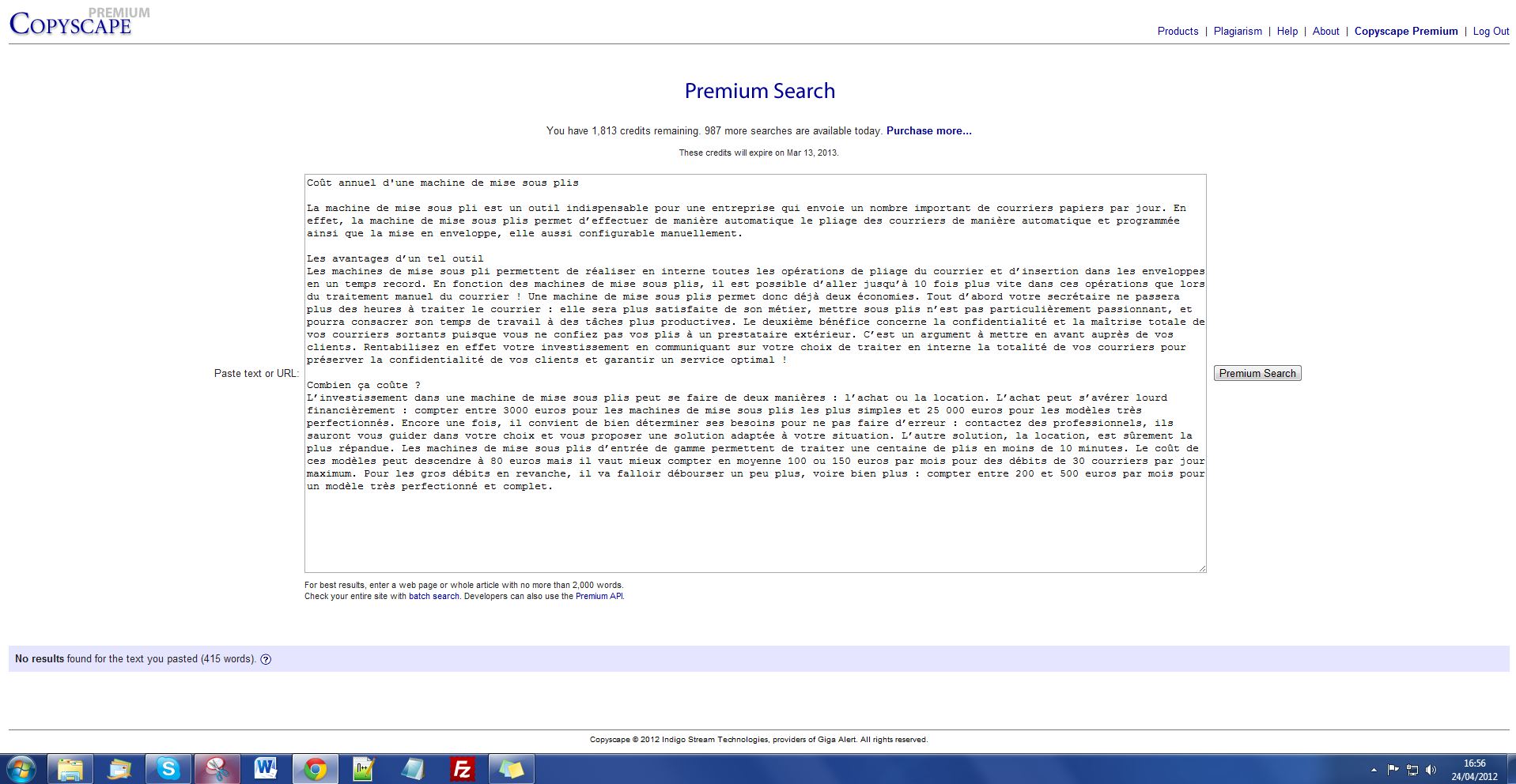
Task: Open the Products menu item
Action: (x=1178, y=32)
